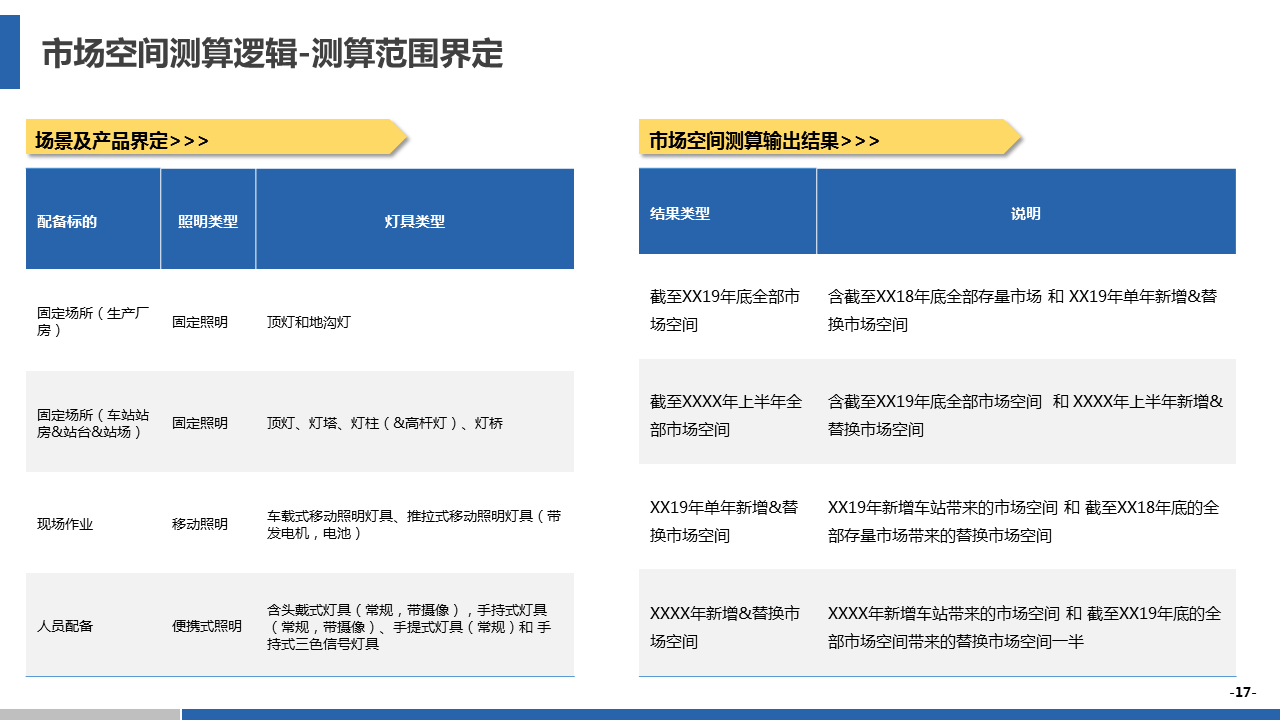Click the 配备标的 column header
This screenshot has width=1280, height=720.
pyautogui.click(x=68, y=221)
